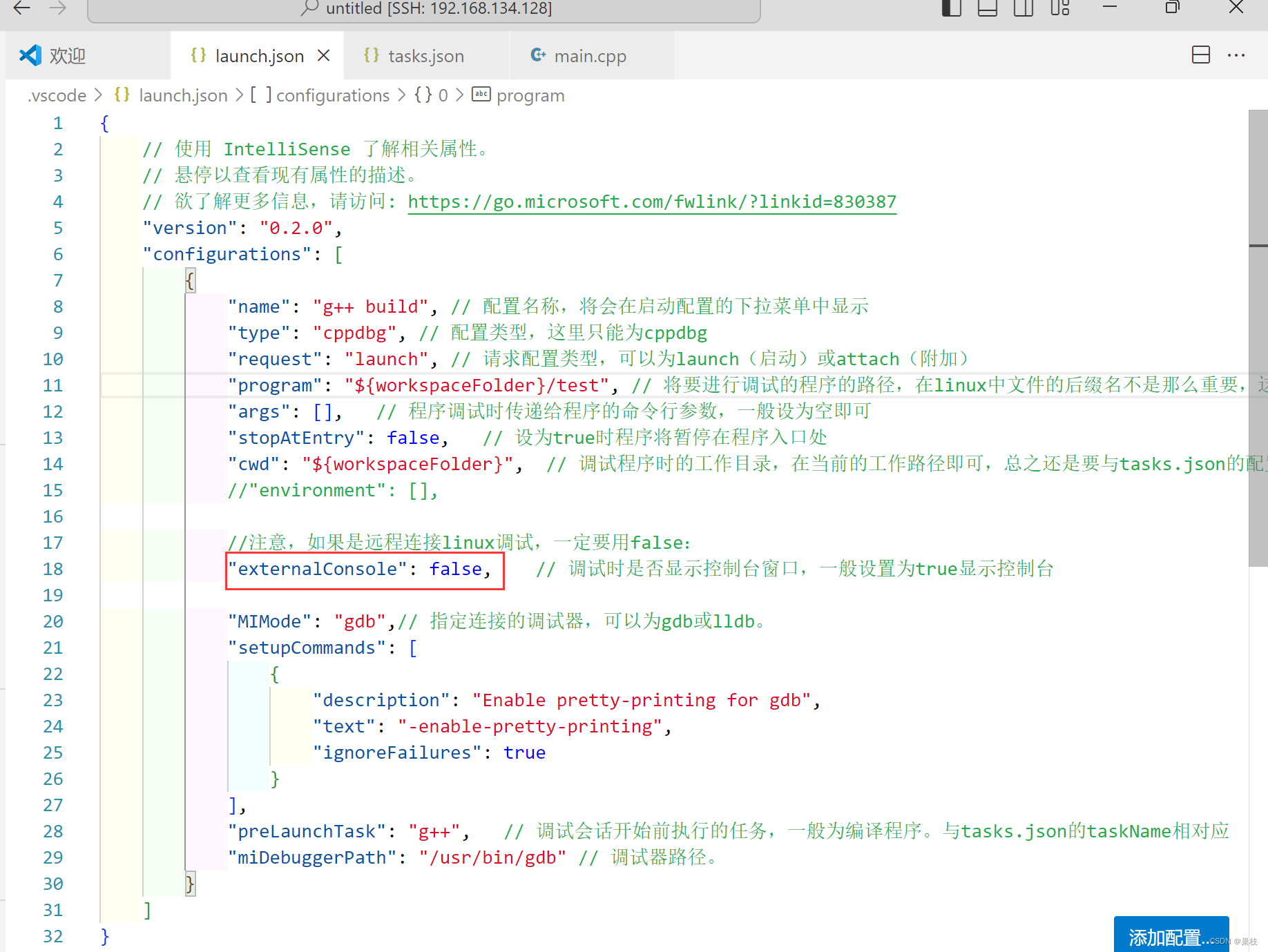1268x952 pixels.
Task: Click the "args" key on line 12
Action: pos(260,411)
